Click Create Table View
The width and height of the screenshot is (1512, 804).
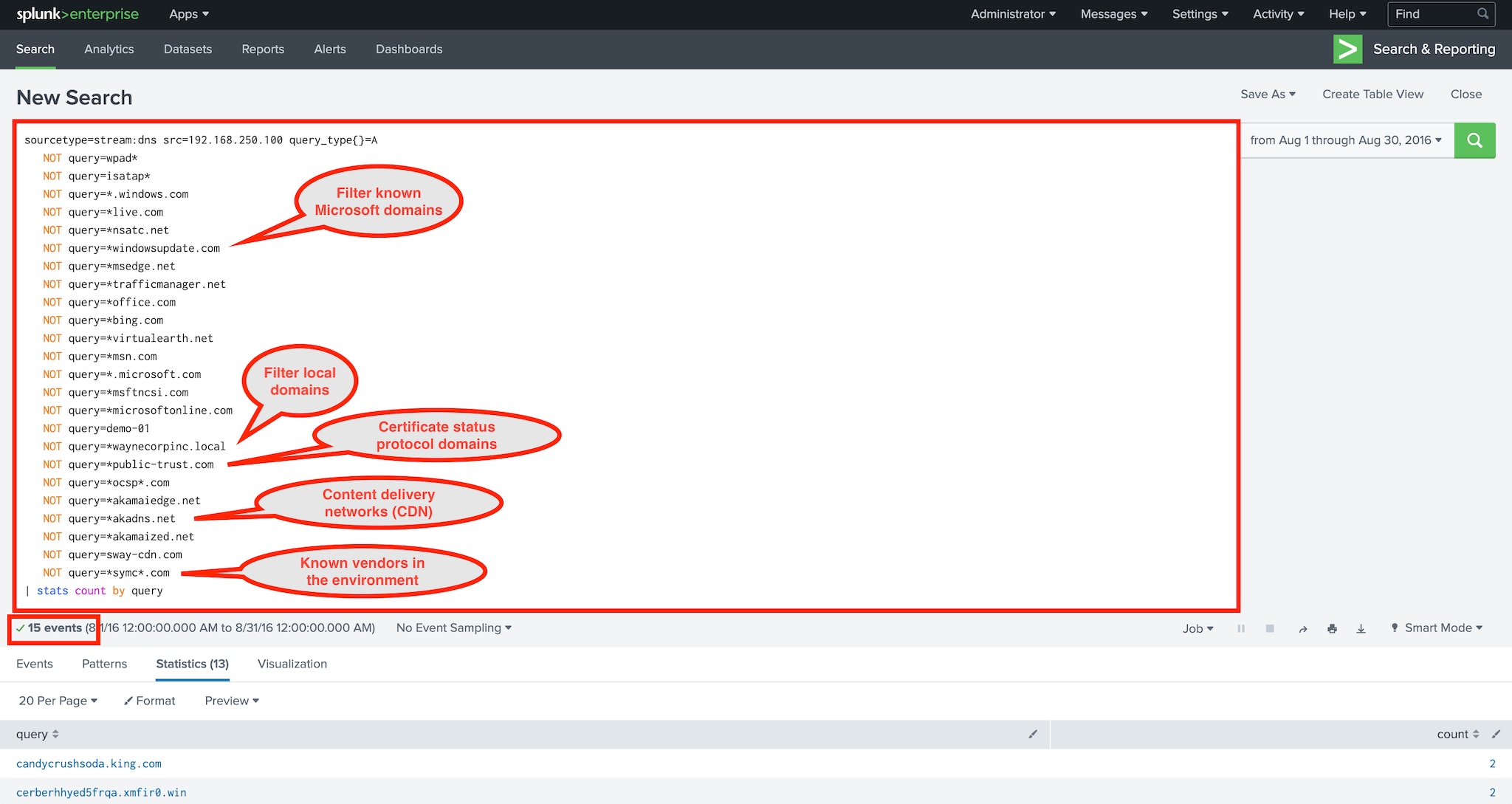[1372, 95]
